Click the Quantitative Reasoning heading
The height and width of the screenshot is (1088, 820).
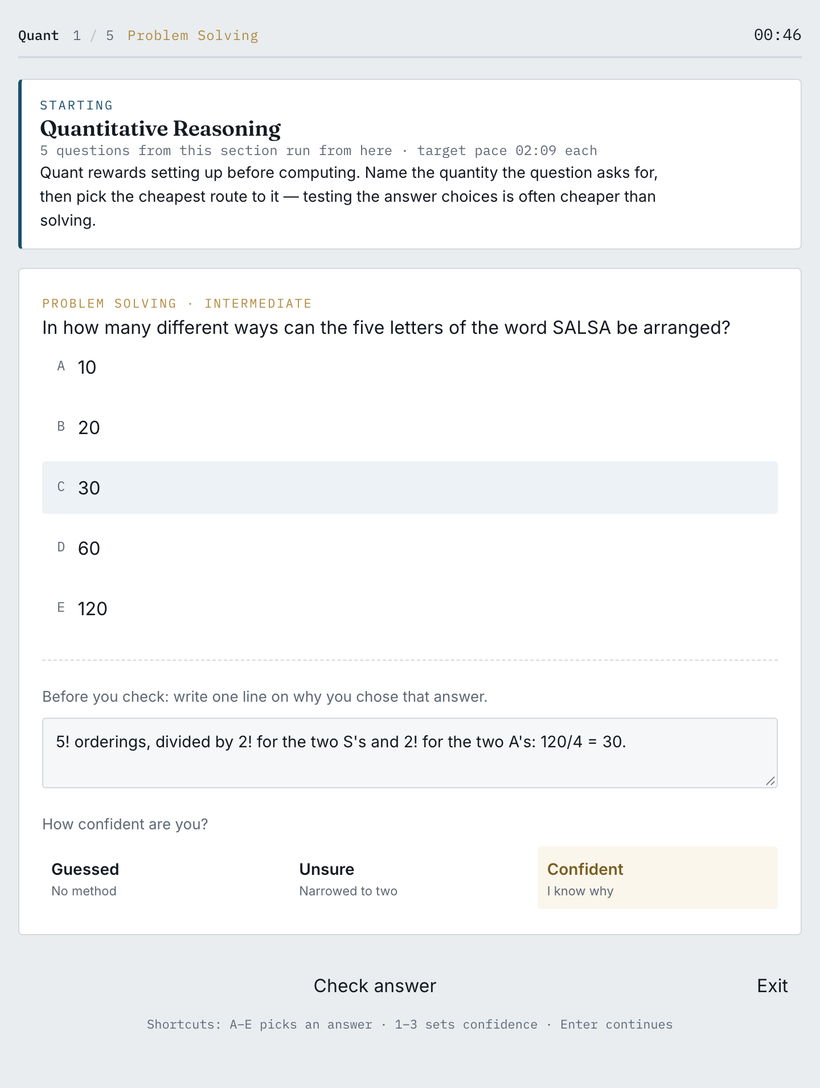pos(160,128)
